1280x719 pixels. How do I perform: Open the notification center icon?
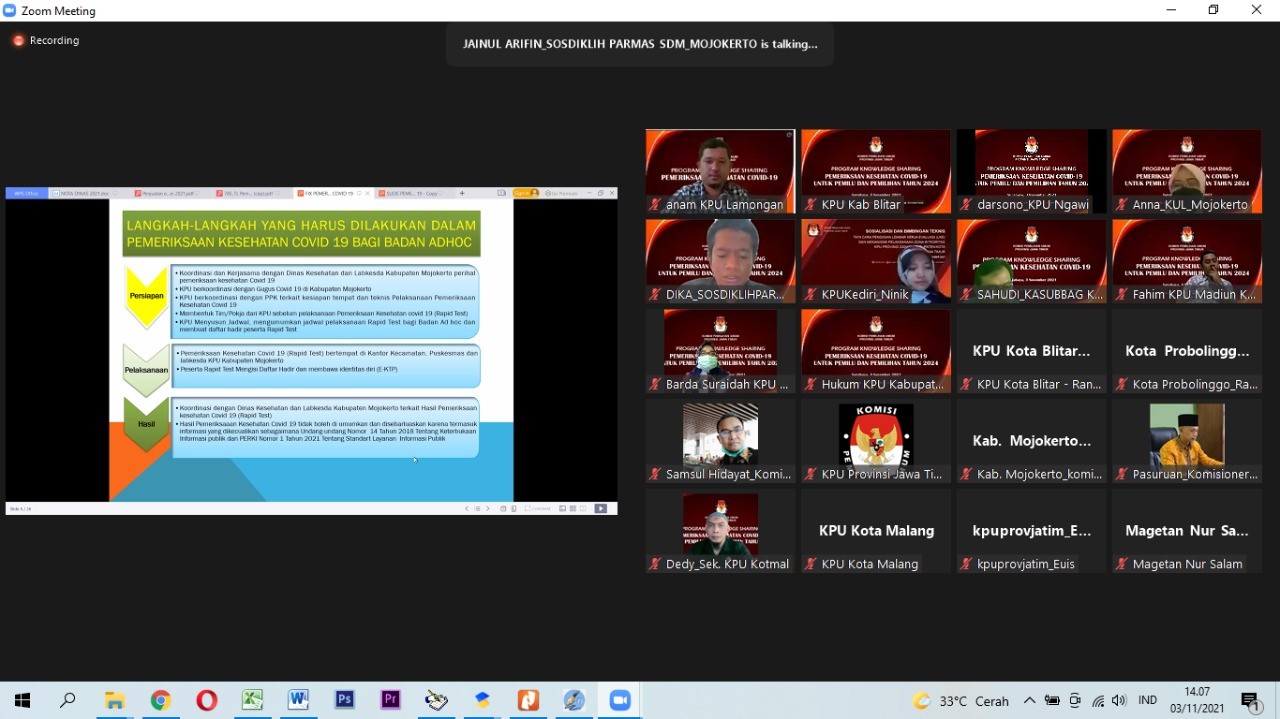point(1250,701)
